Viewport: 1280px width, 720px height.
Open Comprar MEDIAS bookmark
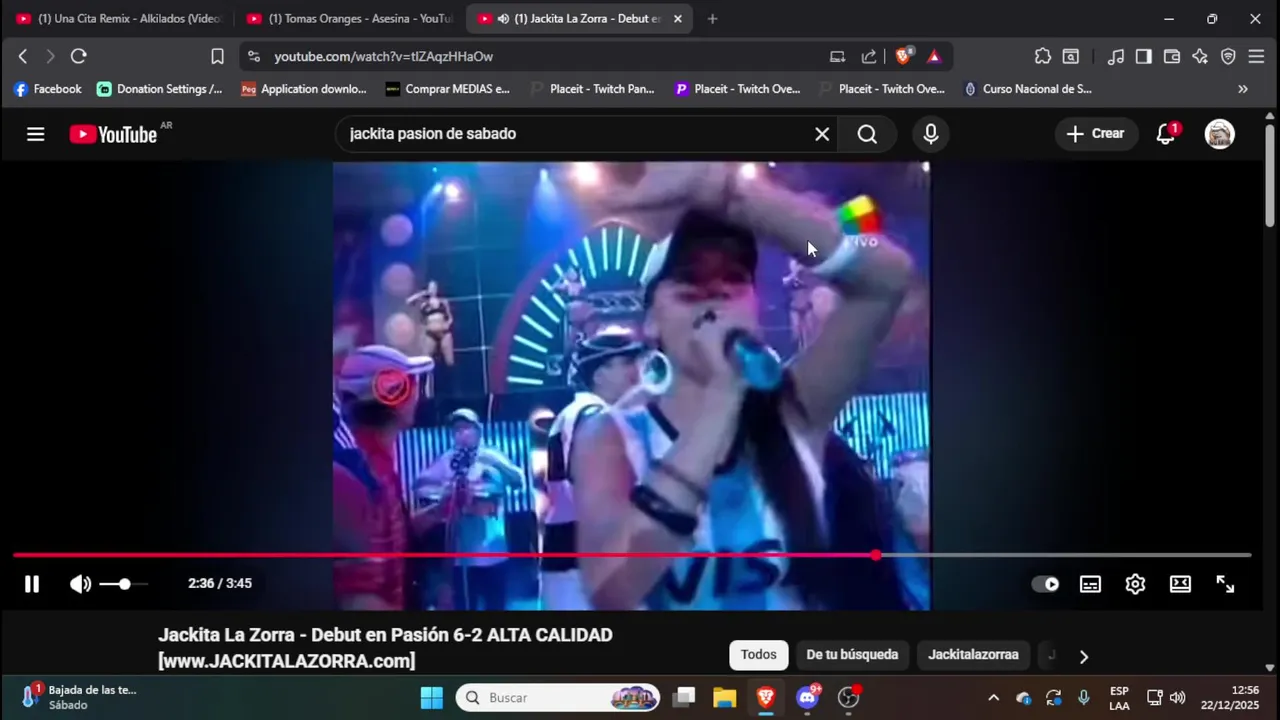click(448, 89)
